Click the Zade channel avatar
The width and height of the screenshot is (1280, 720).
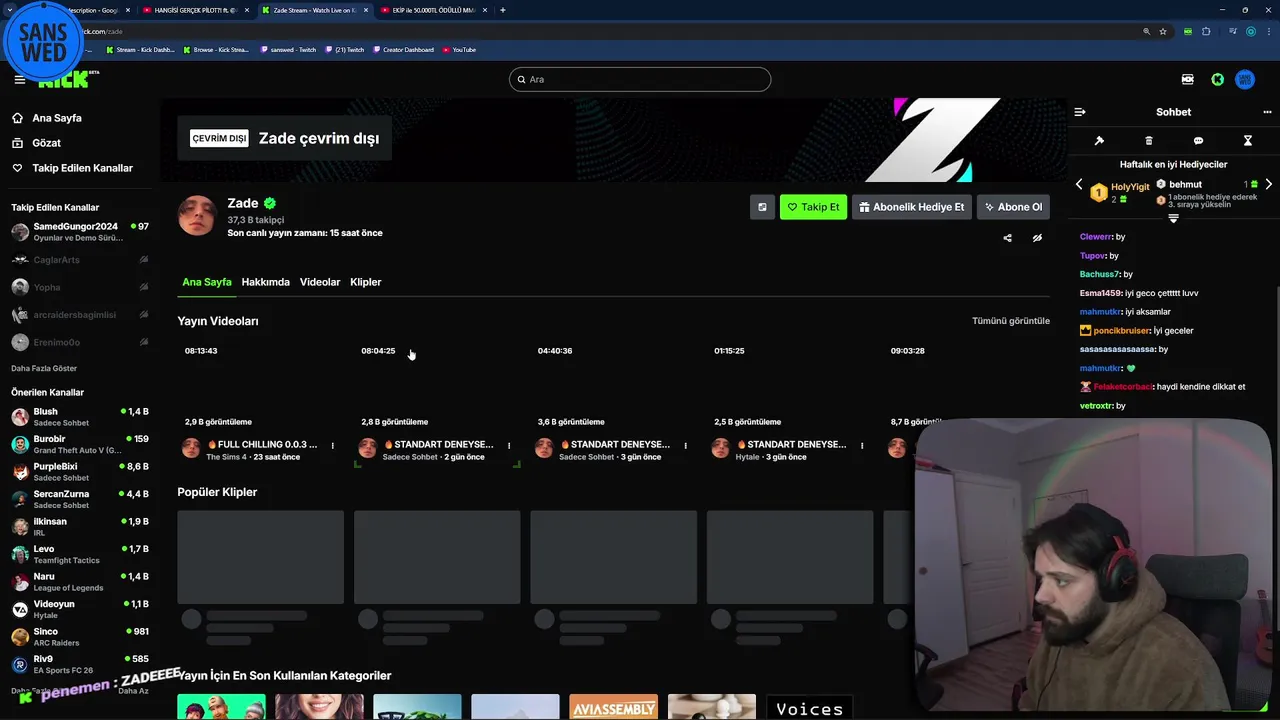click(197, 215)
